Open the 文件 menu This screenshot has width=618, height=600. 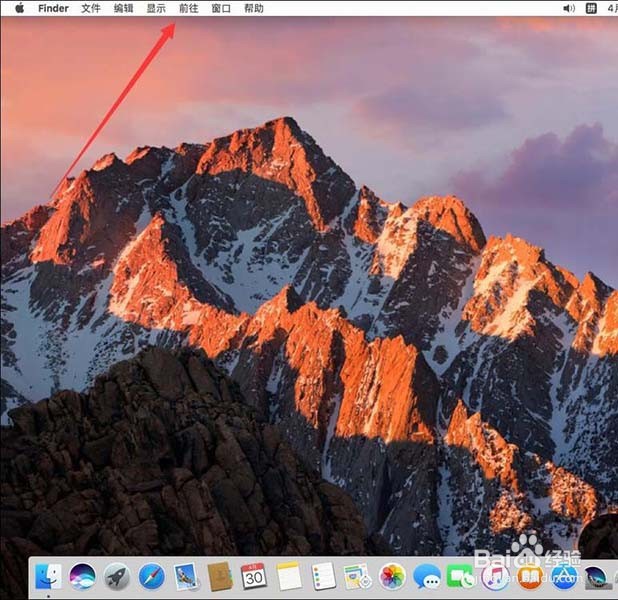pos(91,8)
